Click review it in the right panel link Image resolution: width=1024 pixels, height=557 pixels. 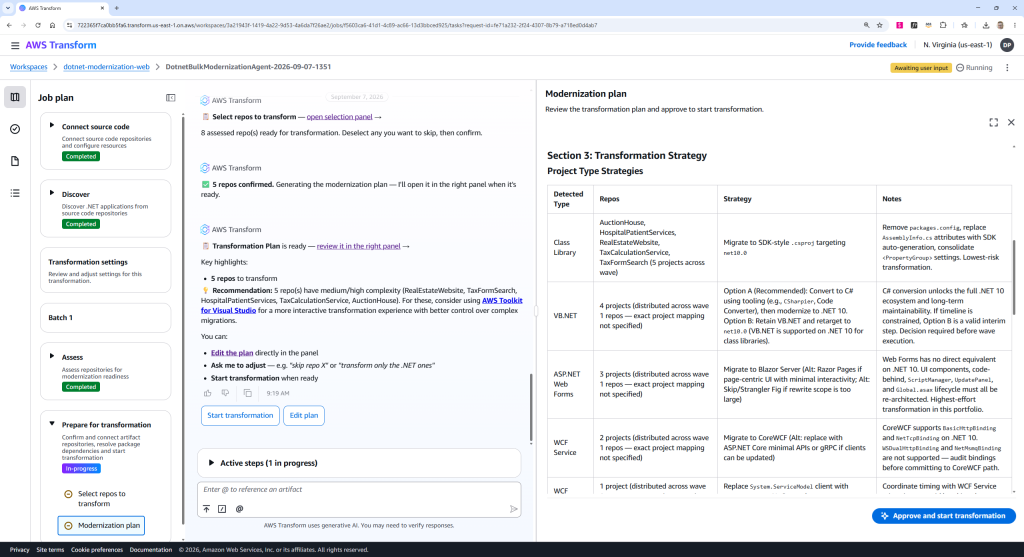coord(359,246)
